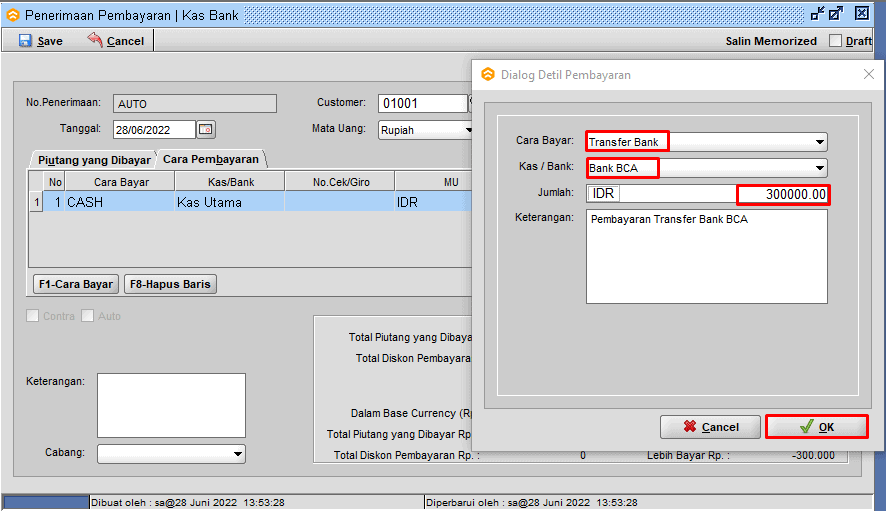
Task: Click the main form Keterangan box
Action: tap(171, 405)
